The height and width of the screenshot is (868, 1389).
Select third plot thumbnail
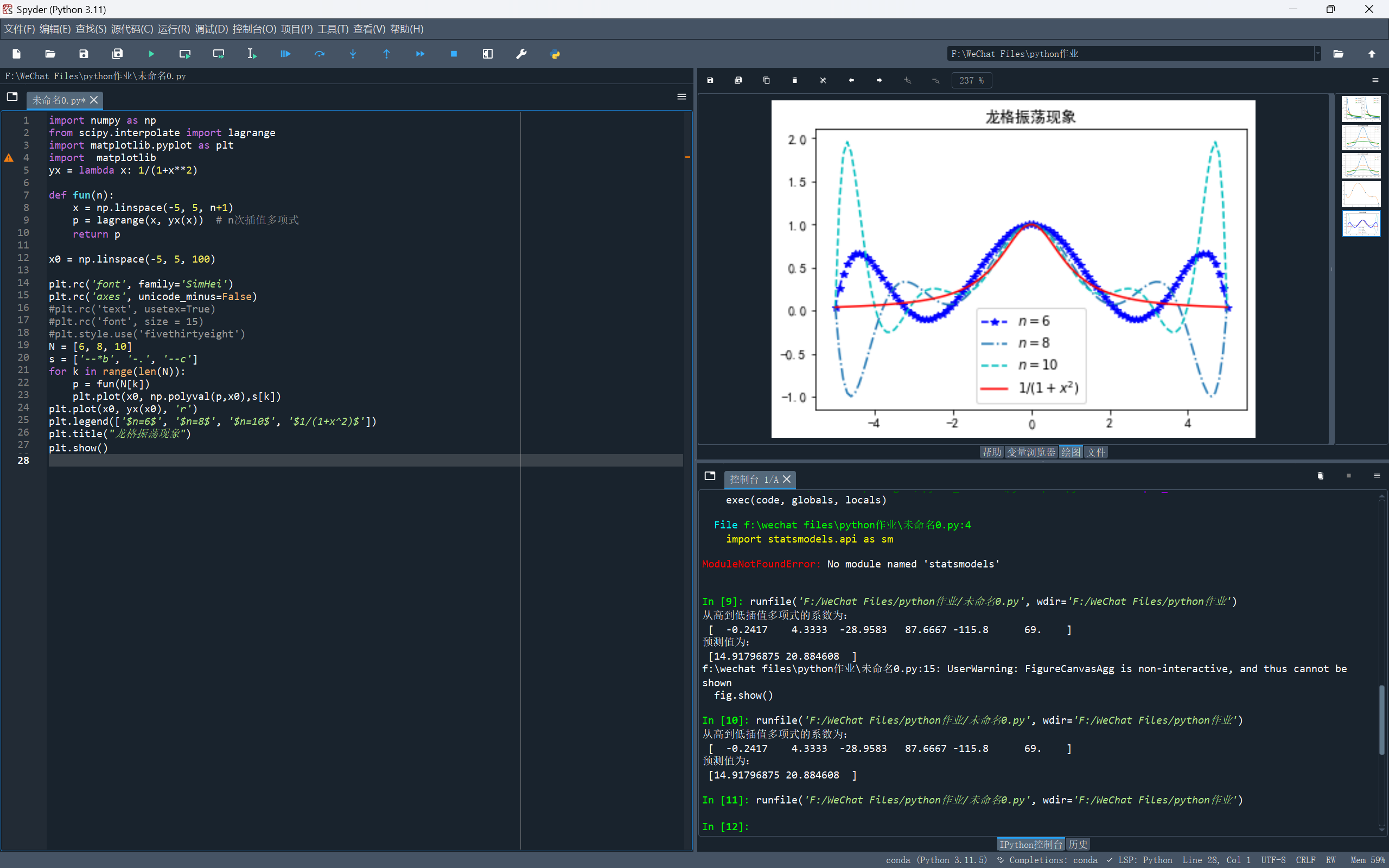tap(1361, 166)
